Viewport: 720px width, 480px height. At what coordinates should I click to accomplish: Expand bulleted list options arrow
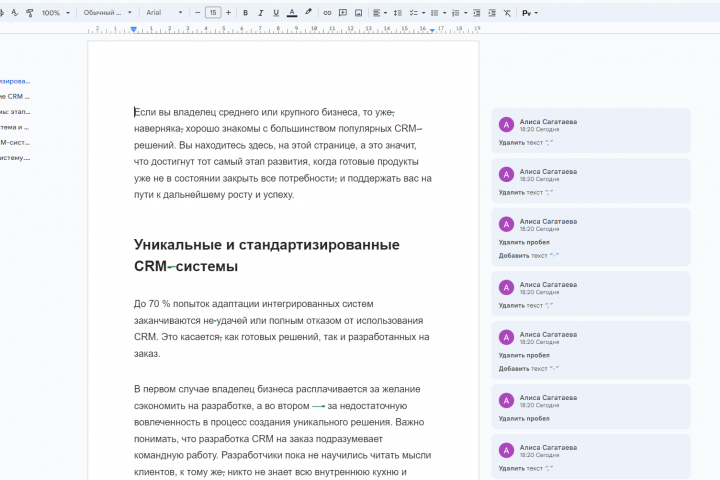pos(444,13)
